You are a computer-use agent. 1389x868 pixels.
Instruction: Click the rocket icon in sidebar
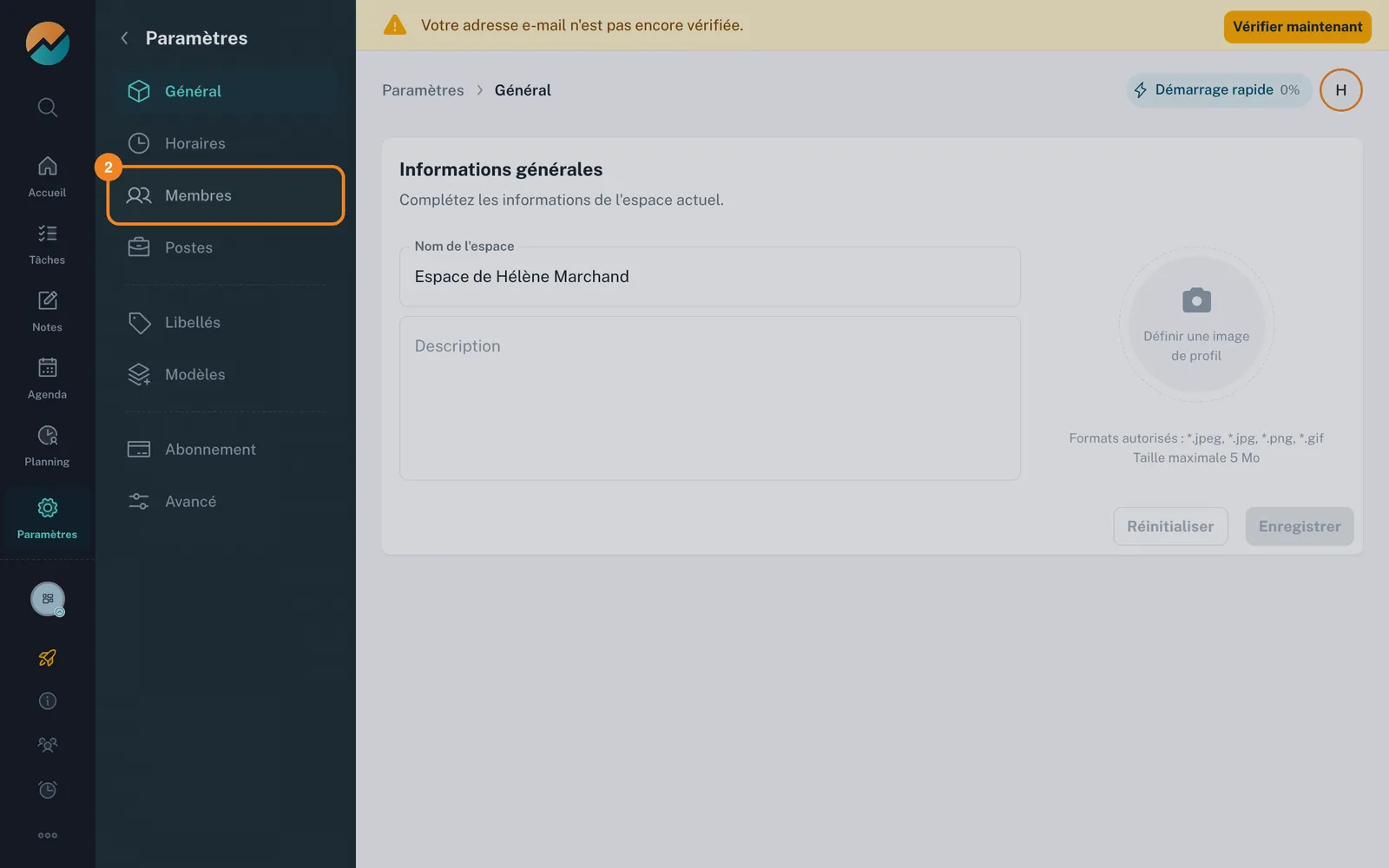point(48,658)
